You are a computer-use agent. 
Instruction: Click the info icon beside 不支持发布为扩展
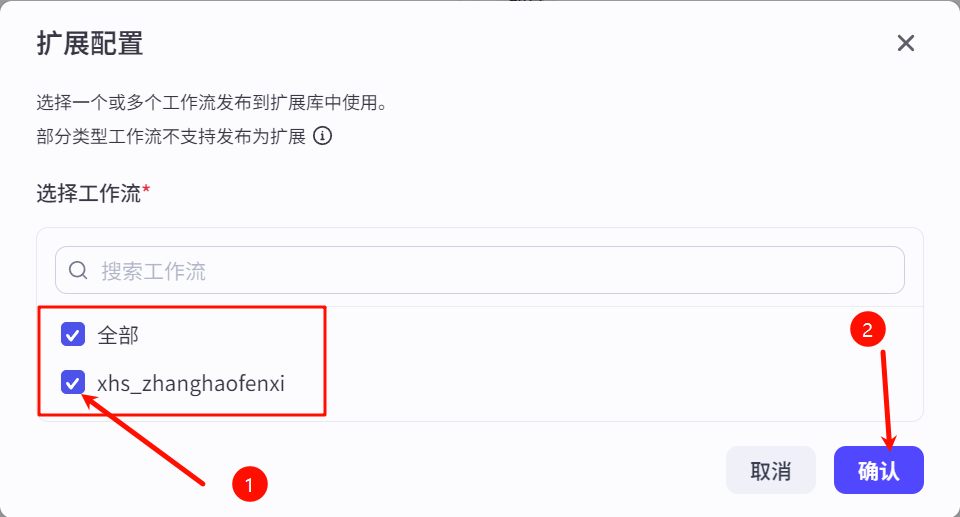coord(322,136)
